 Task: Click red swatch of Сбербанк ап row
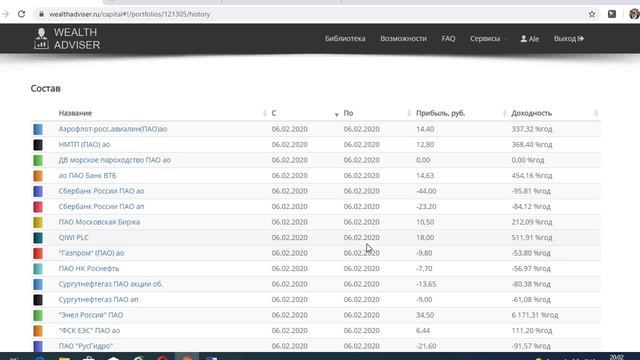point(38,207)
